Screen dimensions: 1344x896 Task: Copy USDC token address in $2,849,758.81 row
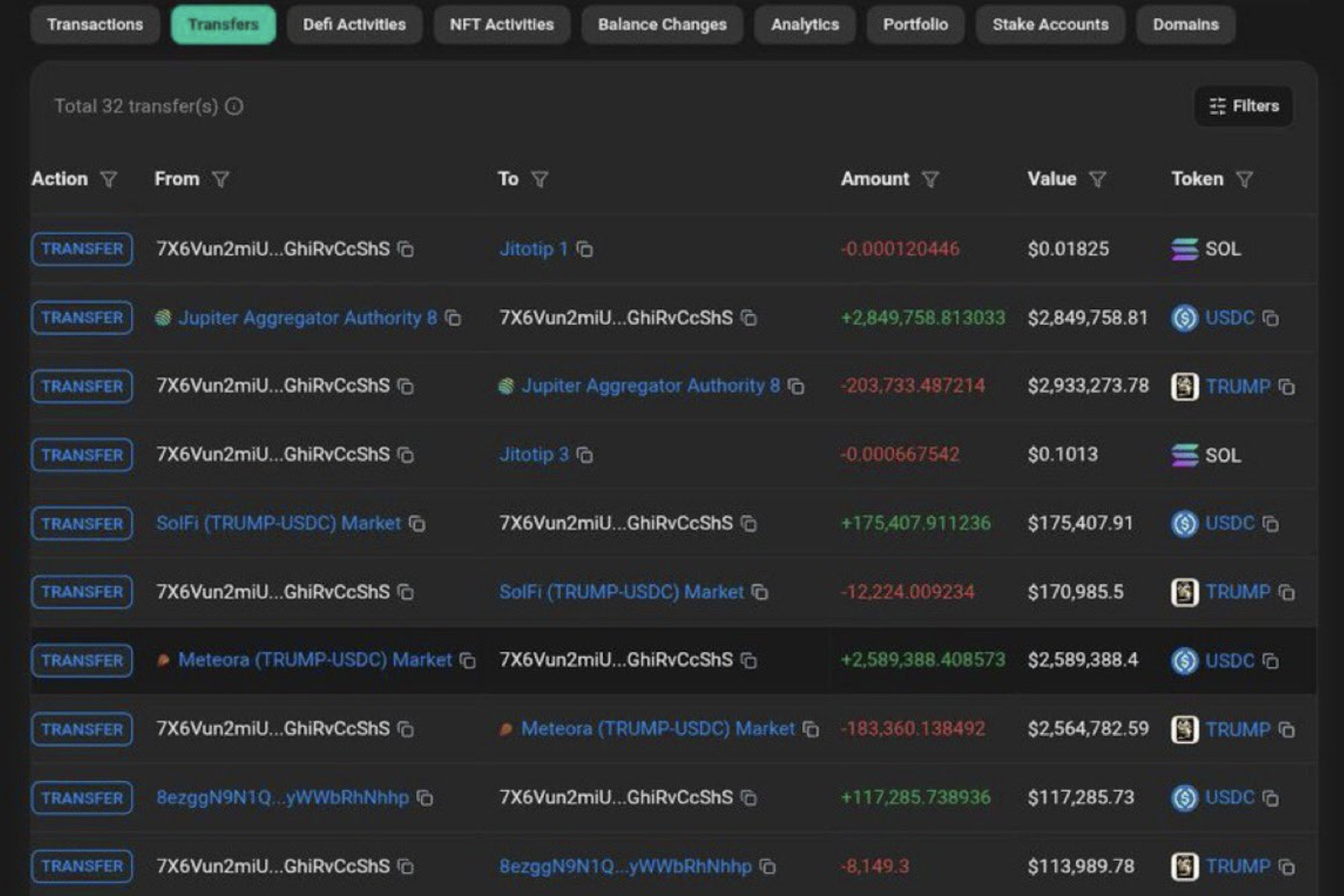pyautogui.click(x=1270, y=318)
